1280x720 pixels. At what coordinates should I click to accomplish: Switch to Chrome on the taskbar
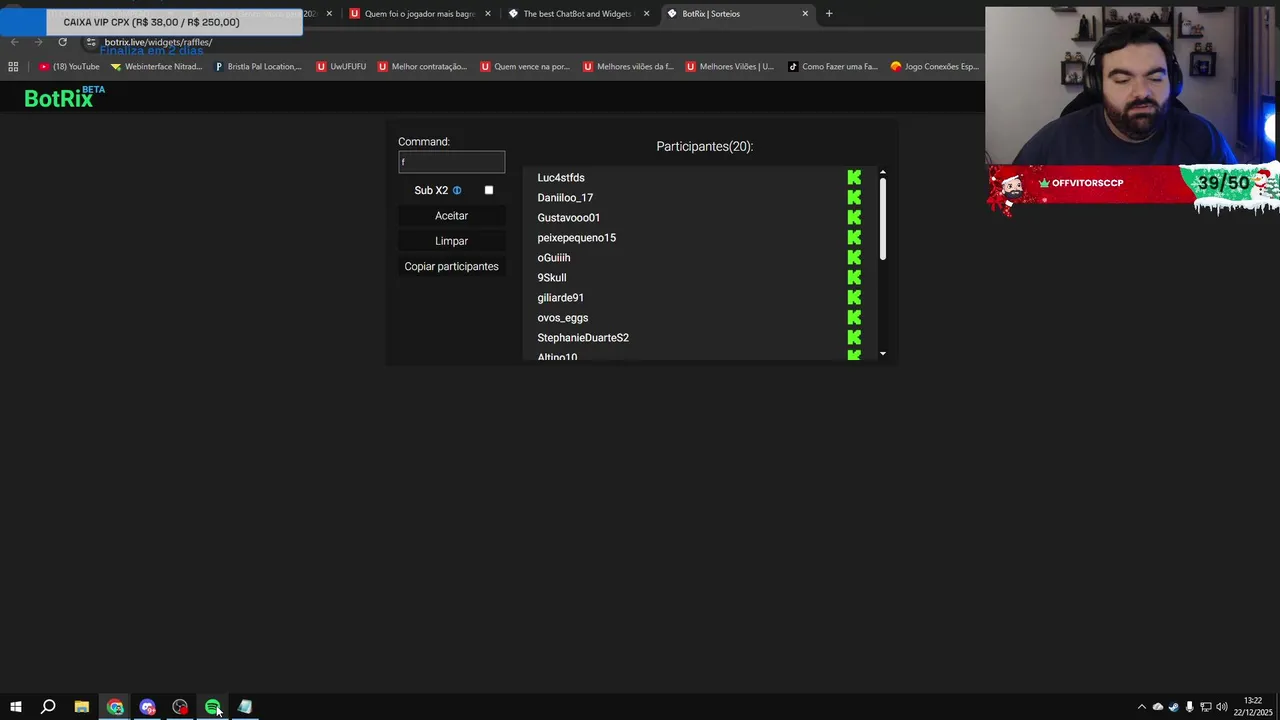(x=115, y=707)
